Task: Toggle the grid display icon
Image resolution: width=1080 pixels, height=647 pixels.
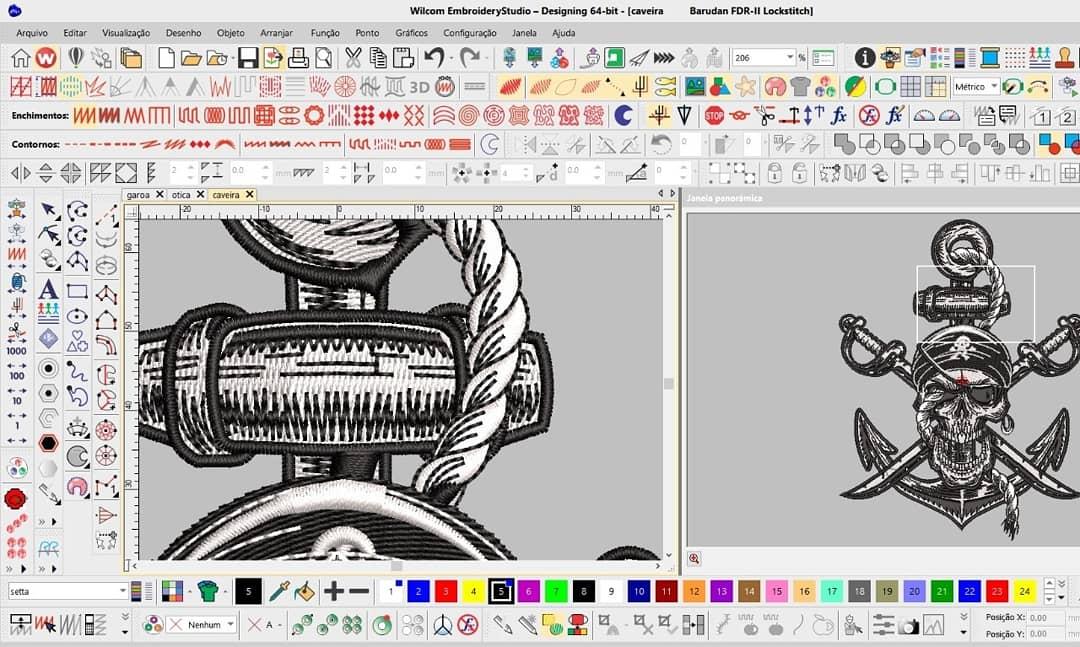Action: [911, 87]
